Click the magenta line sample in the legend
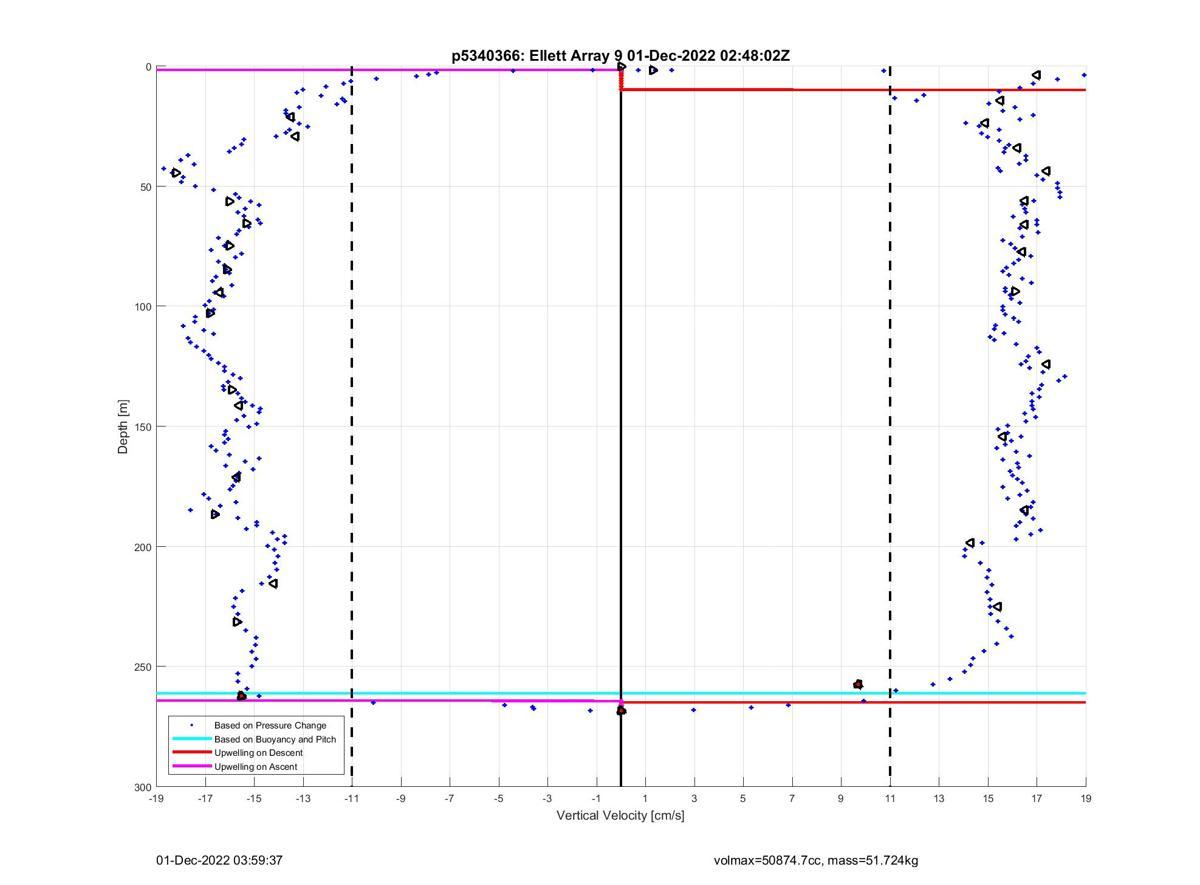This screenshot has height=885, width=1200. point(191,767)
